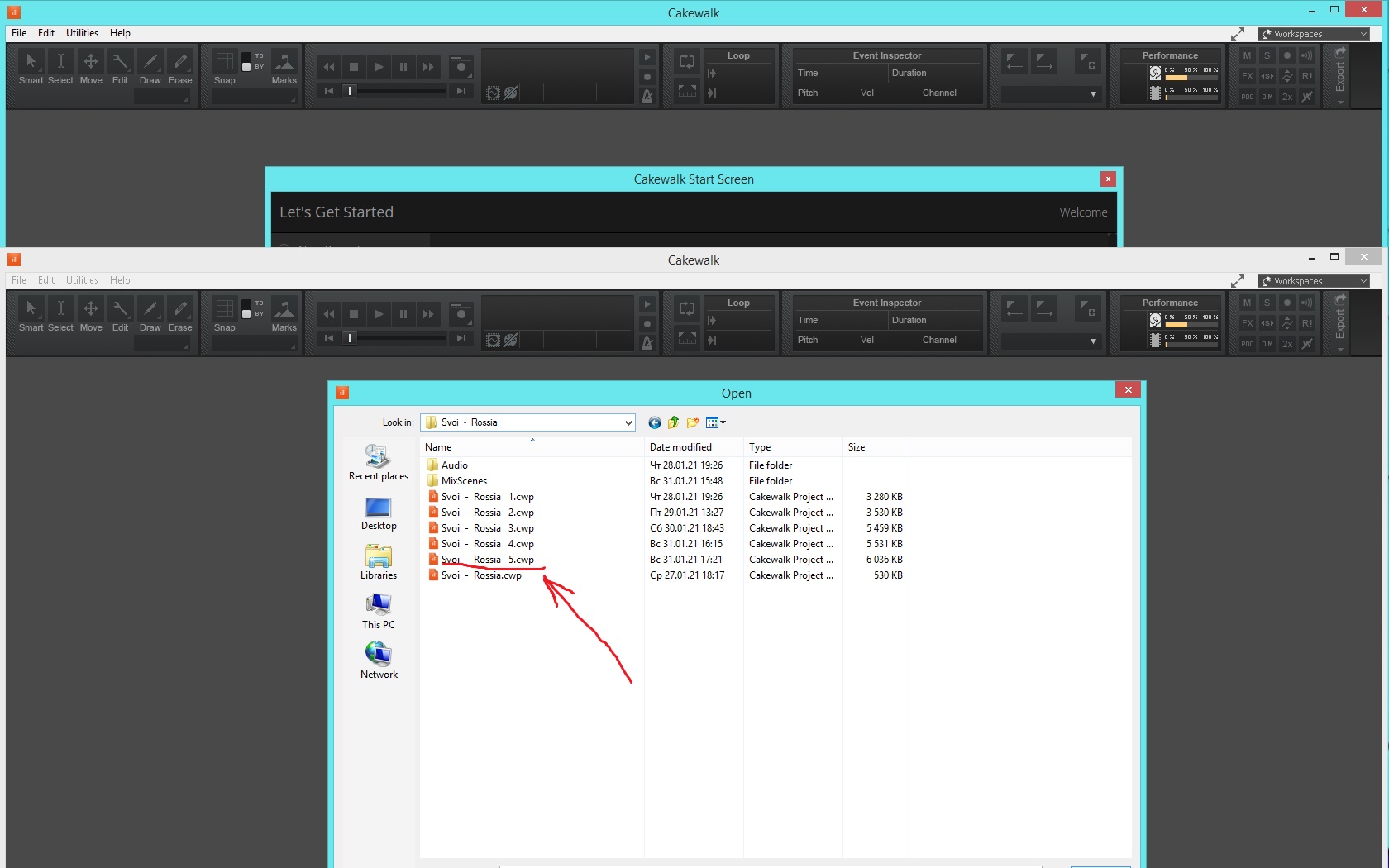Select file Svoi - Rossia 5.cwp

coord(481,560)
